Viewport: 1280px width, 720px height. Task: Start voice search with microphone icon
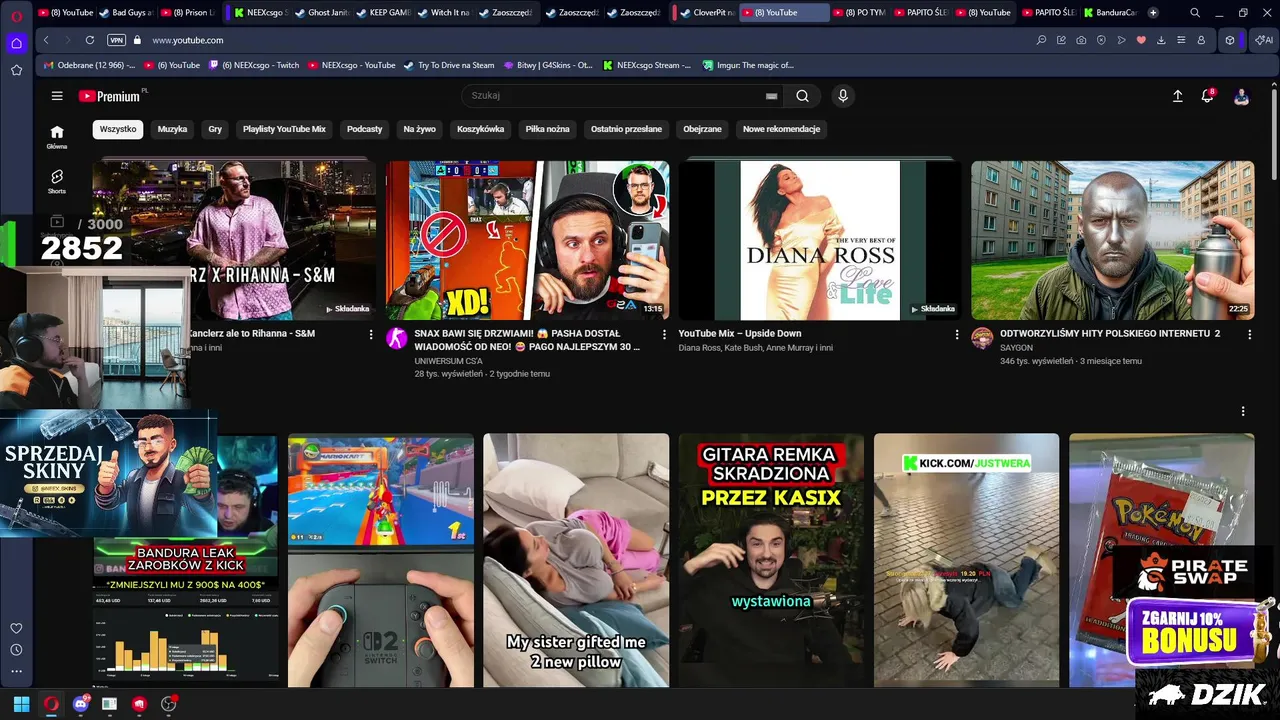[843, 96]
